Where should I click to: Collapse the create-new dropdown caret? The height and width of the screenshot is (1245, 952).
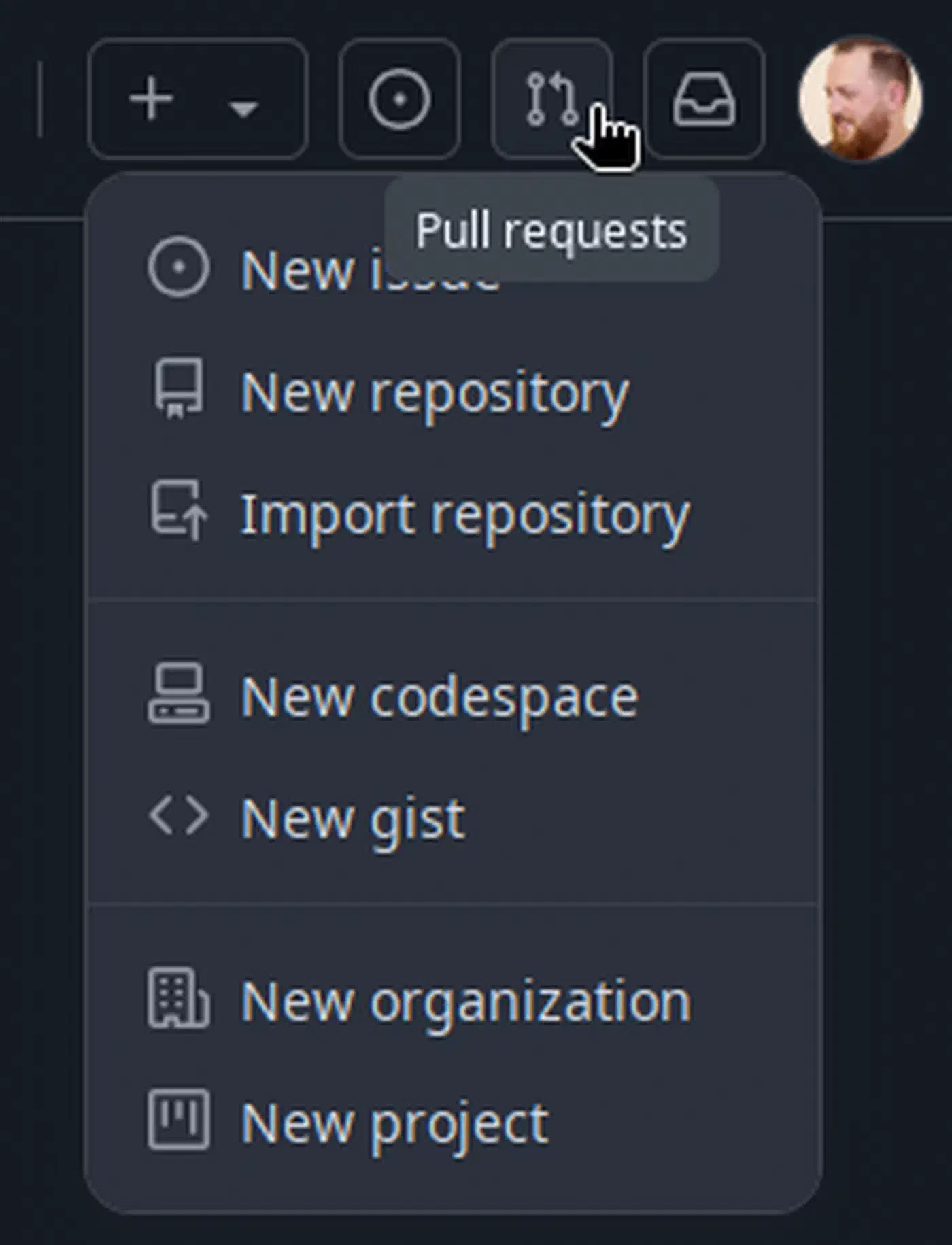click(x=243, y=108)
